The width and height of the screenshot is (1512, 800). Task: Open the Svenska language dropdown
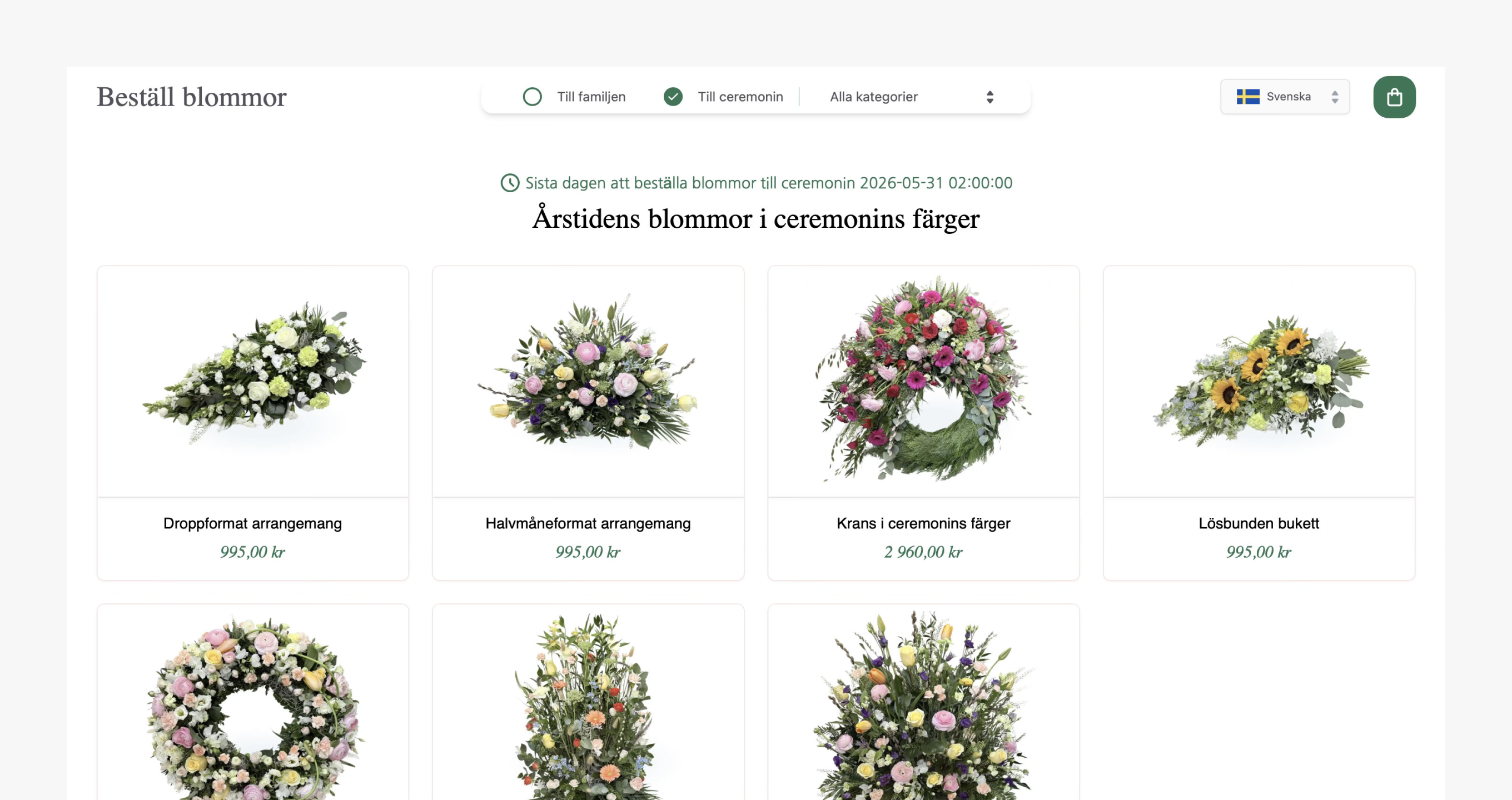(1285, 97)
